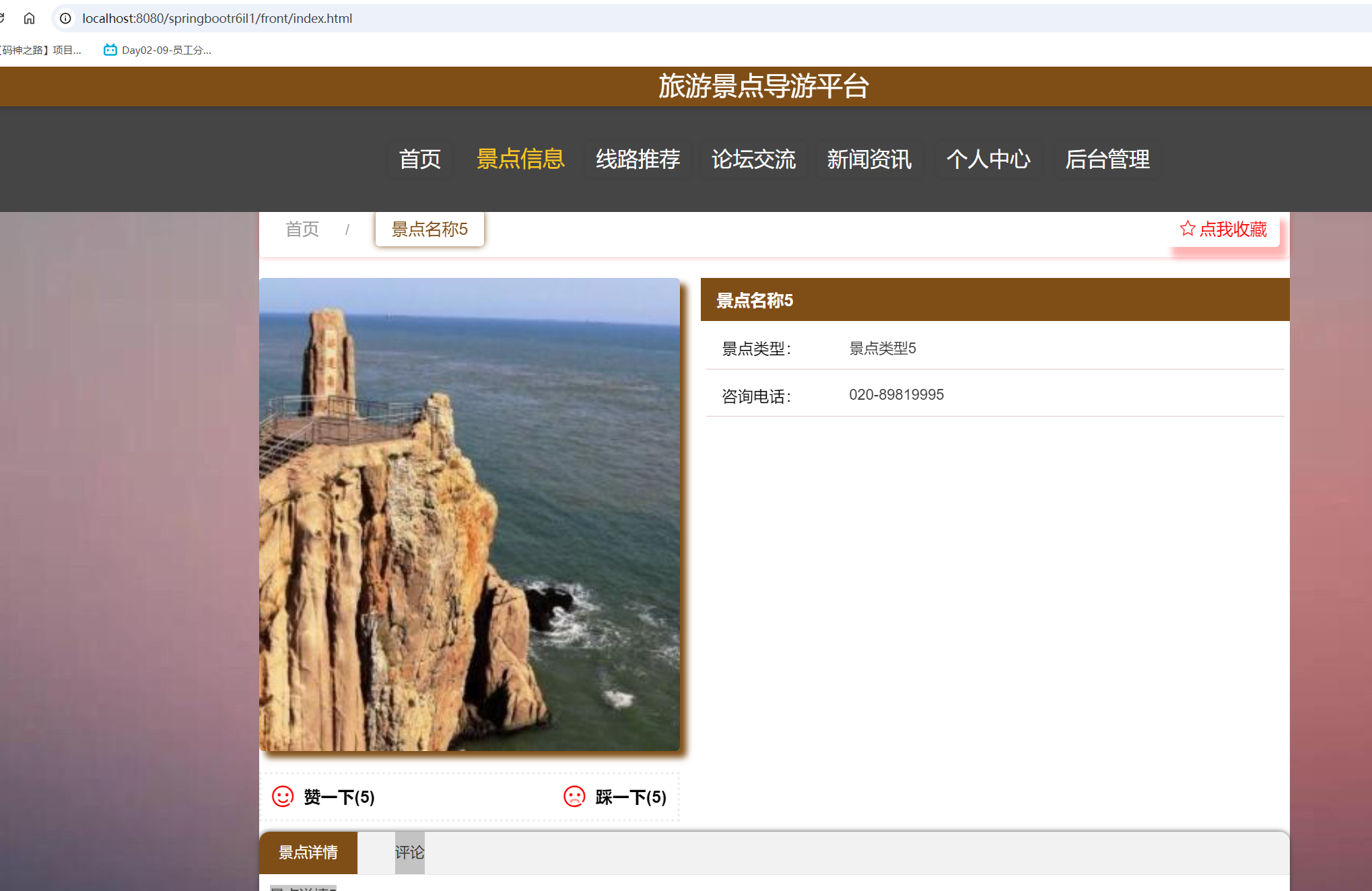The width and height of the screenshot is (1372, 891).
Task: Switch to the 评论 tab
Action: (409, 852)
